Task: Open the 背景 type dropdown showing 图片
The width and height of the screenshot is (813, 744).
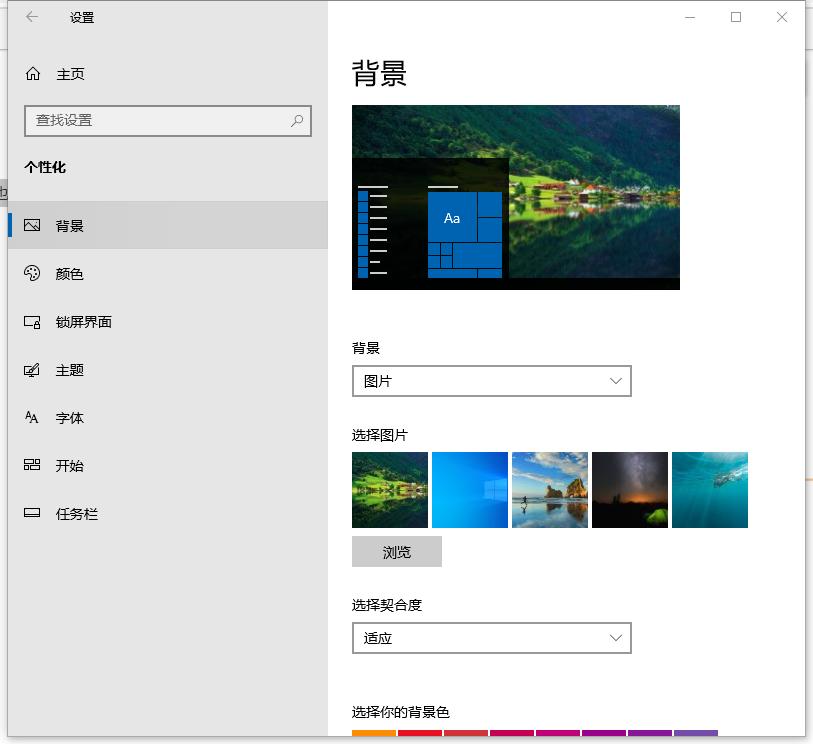Action: (491, 381)
